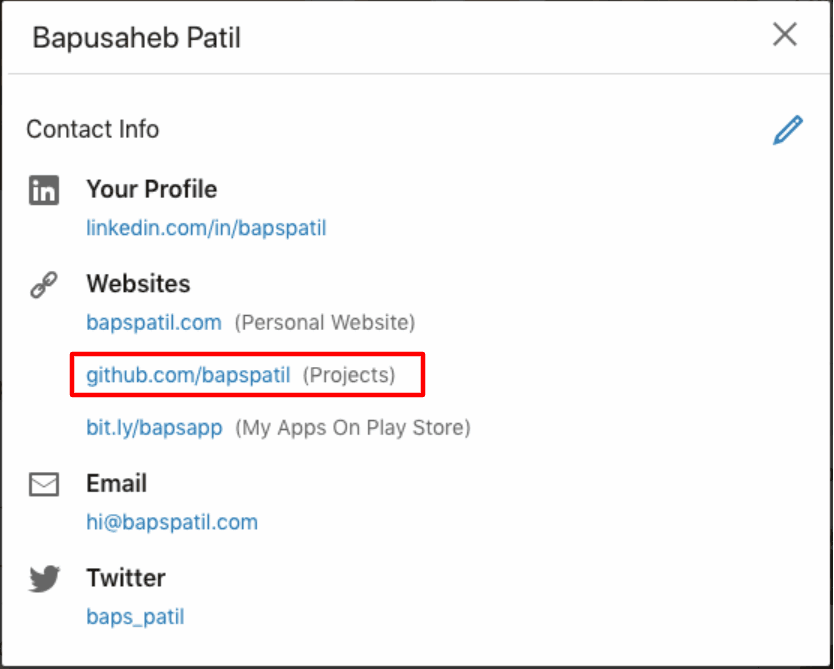The width and height of the screenshot is (834, 669).
Task: Click the Your Profile section heading
Action: pos(152,189)
